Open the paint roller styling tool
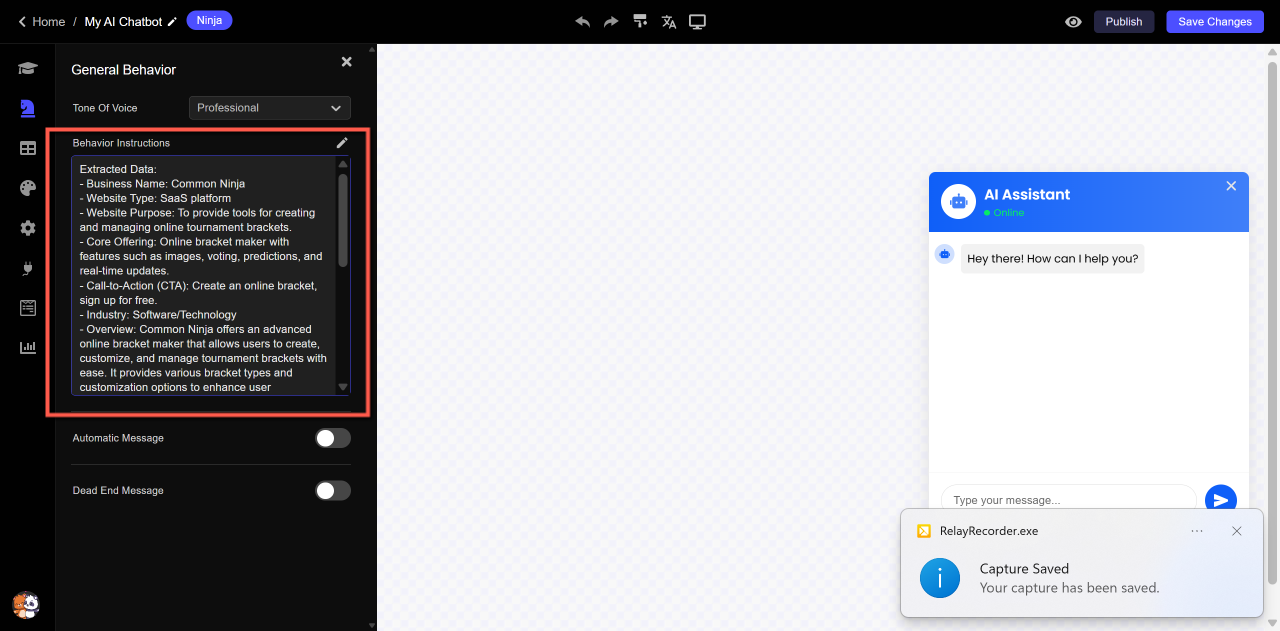Viewport: 1280px width, 631px height. tap(640, 21)
